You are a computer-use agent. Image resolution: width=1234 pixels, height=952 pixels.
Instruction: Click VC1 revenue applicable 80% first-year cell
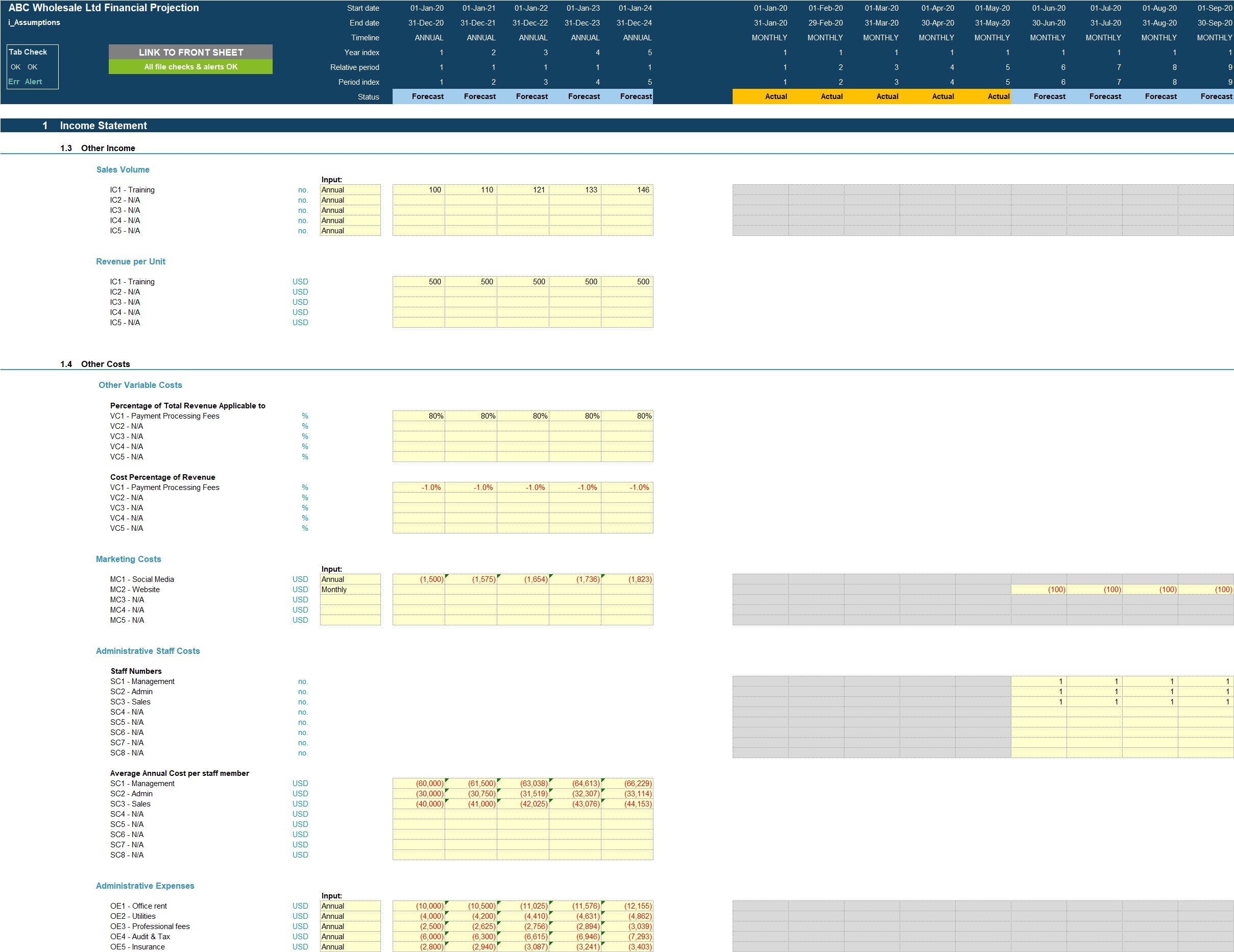coord(419,416)
